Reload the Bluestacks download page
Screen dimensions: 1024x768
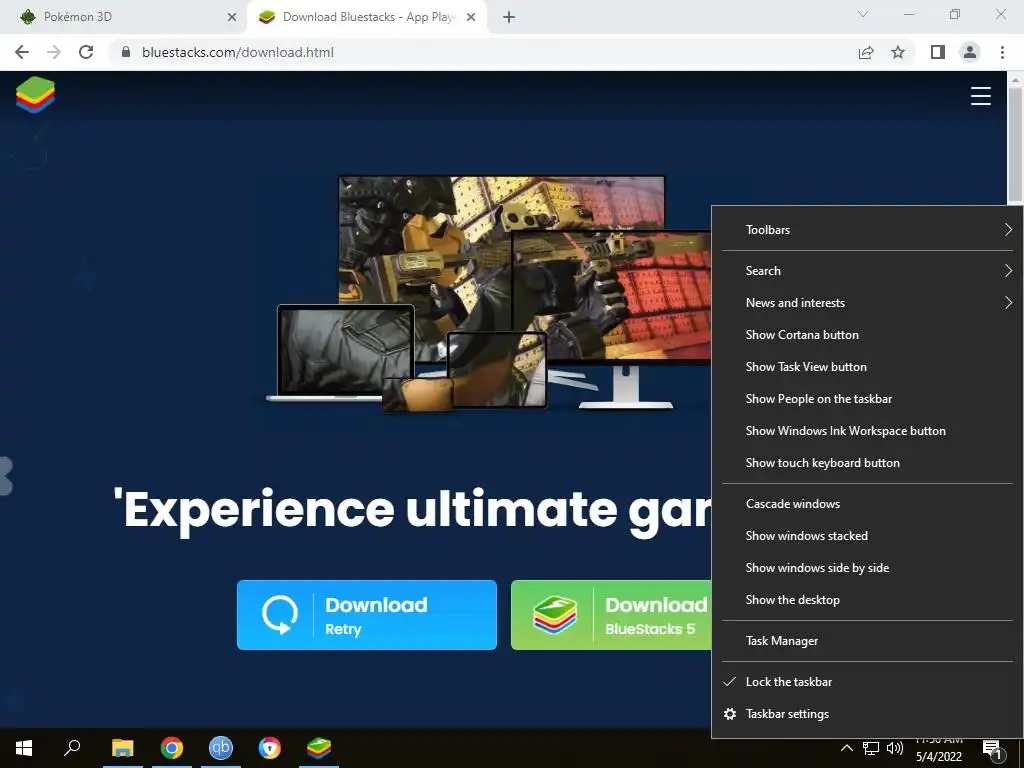pos(86,52)
